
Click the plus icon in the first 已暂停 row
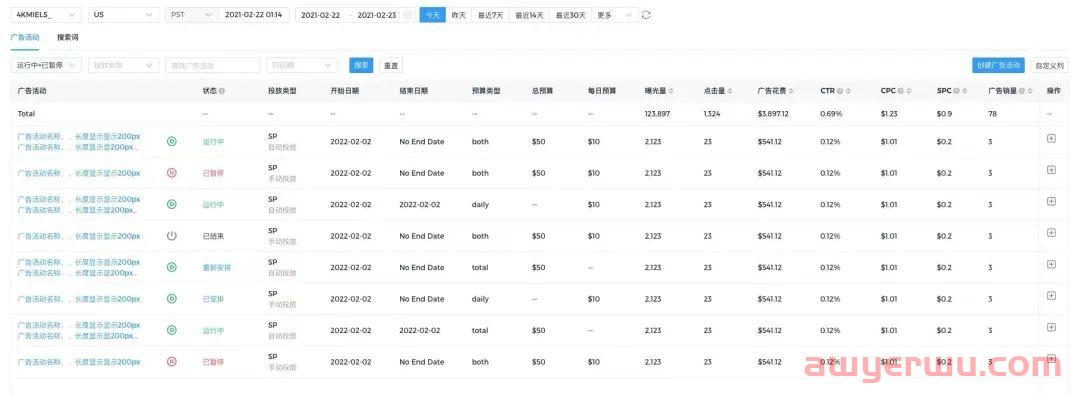[1051, 169]
